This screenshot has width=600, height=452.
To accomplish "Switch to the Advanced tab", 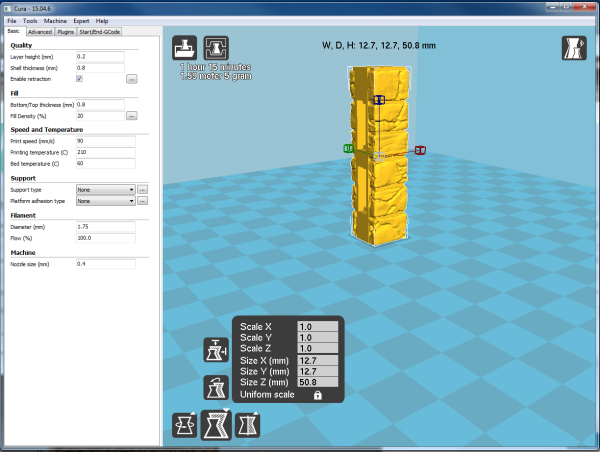I will pyautogui.click(x=40, y=32).
